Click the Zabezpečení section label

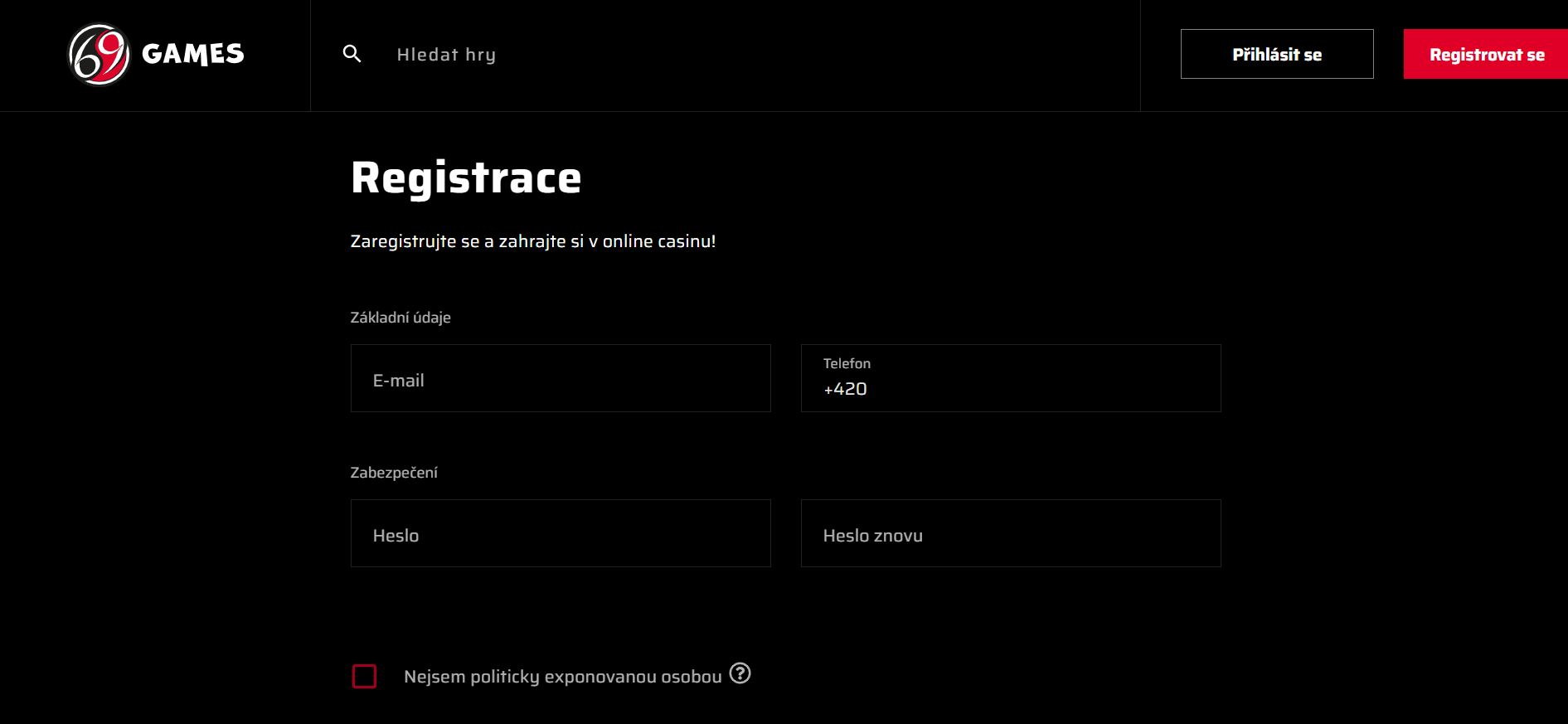tap(394, 473)
